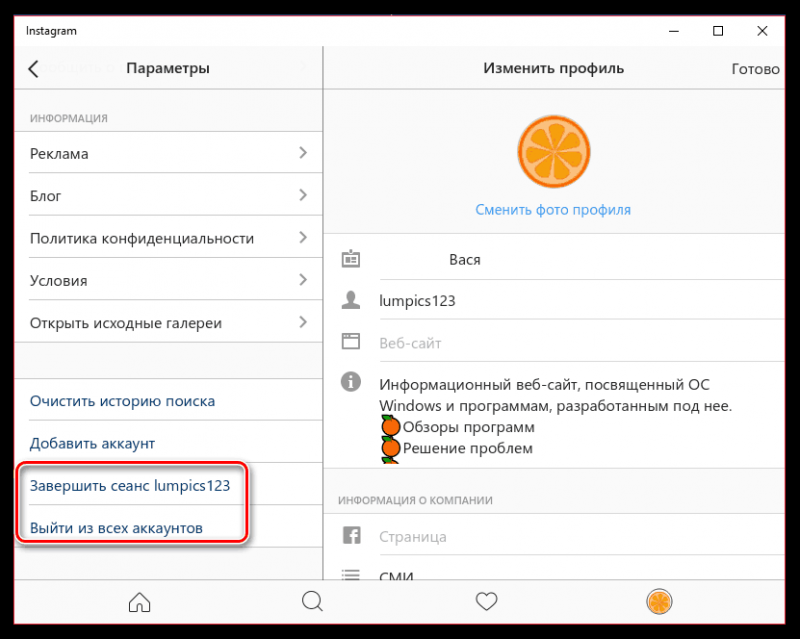Open the heart Activity tab
Screen dimensions: 800x639
click(x=486, y=601)
